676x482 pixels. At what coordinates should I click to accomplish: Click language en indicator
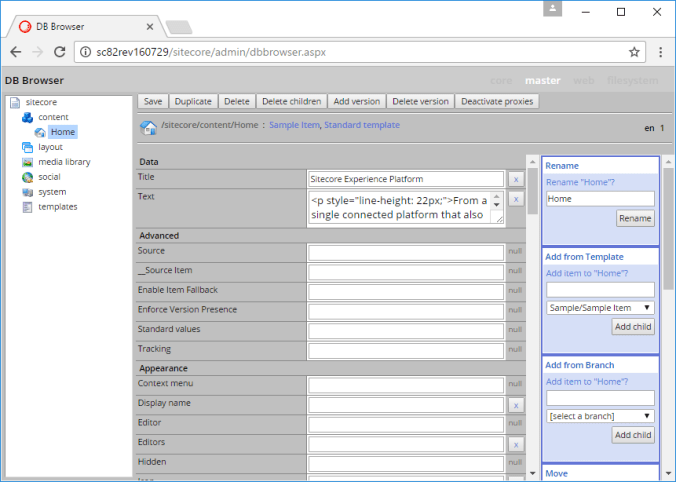[649, 128]
